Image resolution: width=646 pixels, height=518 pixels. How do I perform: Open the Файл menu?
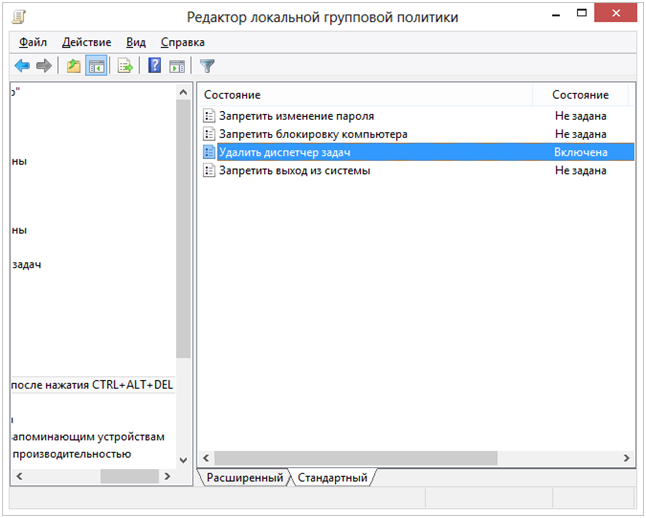coord(33,42)
